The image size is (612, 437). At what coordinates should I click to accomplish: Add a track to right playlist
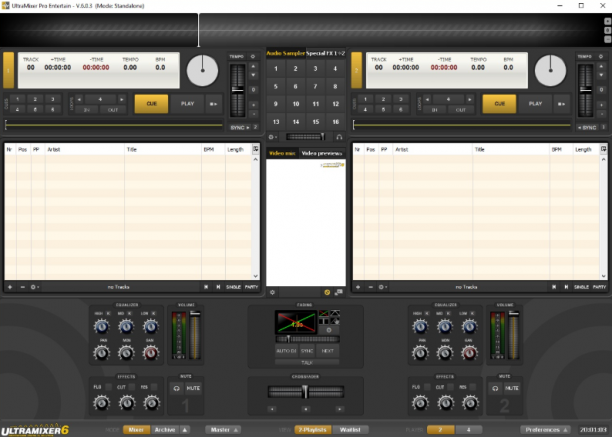358,287
